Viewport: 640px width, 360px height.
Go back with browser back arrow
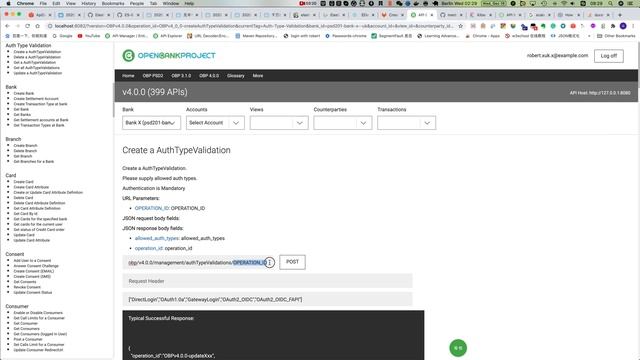pyautogui.click(x=7, y=26)
